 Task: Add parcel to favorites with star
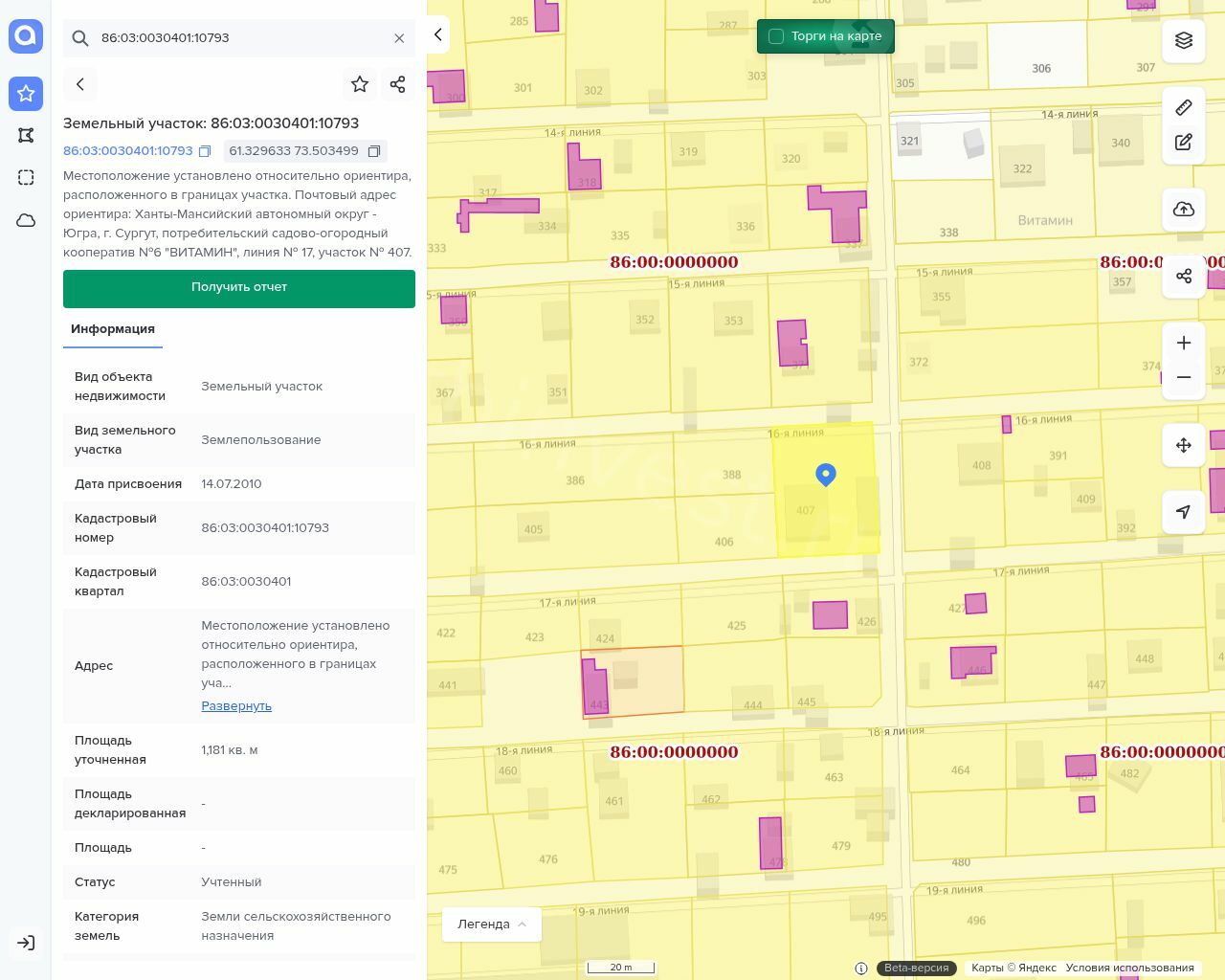360,84
